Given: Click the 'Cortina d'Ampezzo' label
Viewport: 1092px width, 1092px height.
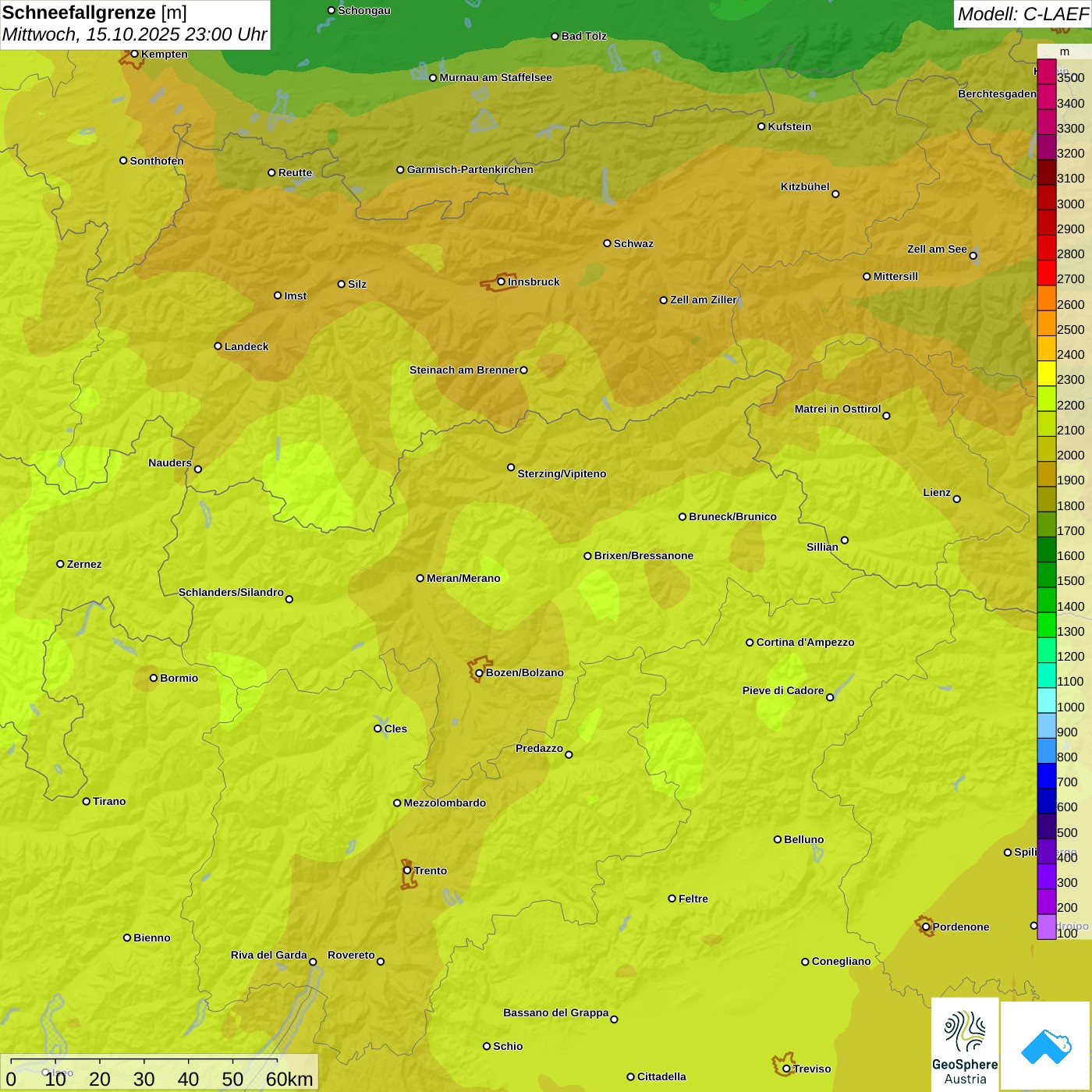Looking at the screenshot, I should coord(806,642).
